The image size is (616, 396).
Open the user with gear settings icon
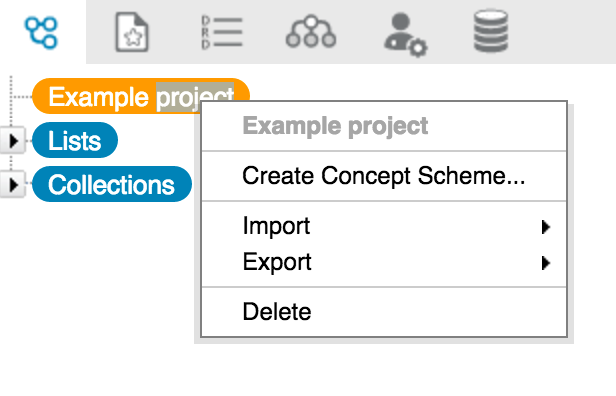click(405, 35)
